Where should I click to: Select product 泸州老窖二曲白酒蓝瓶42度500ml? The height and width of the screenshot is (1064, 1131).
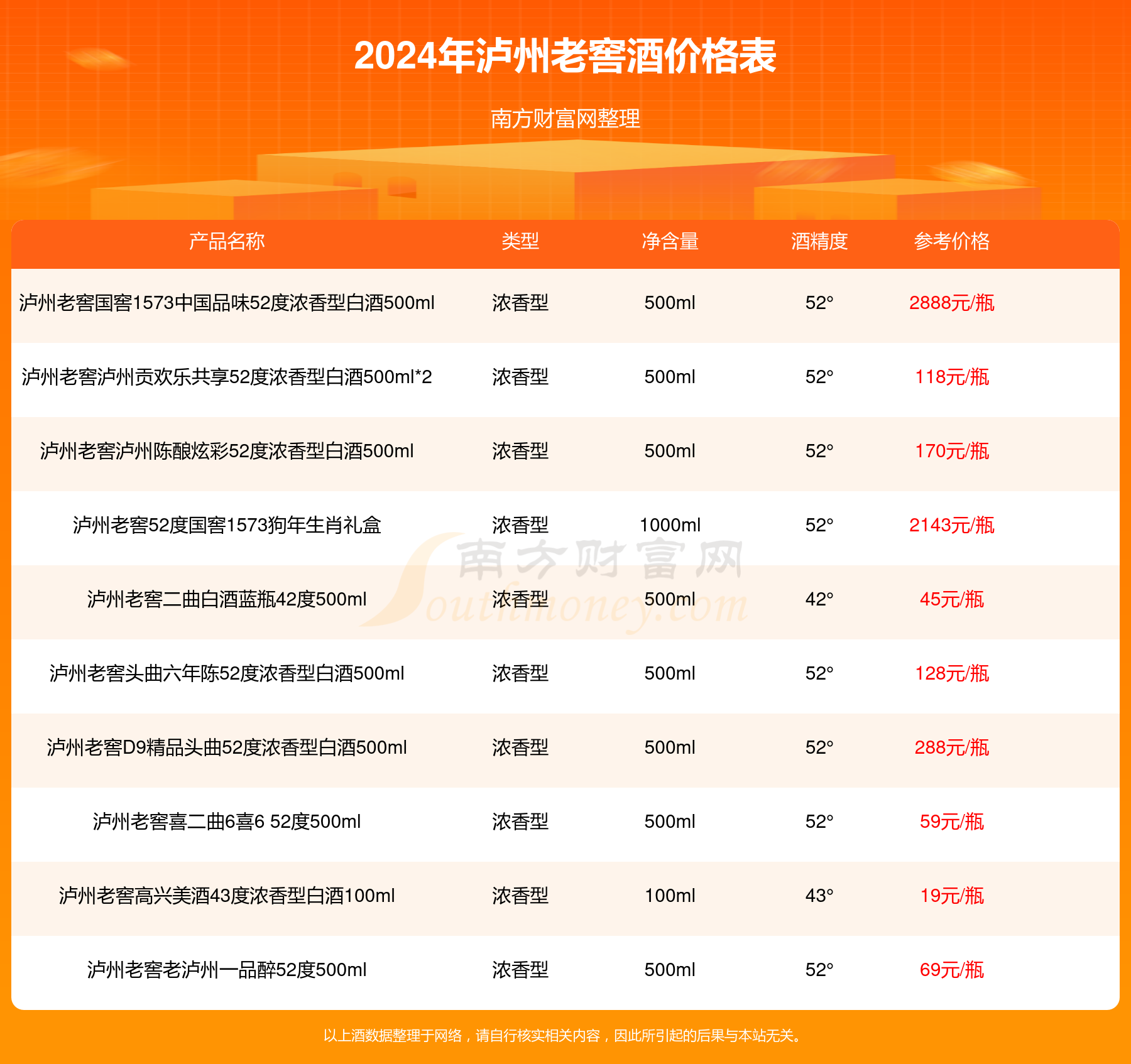[227, 599]
